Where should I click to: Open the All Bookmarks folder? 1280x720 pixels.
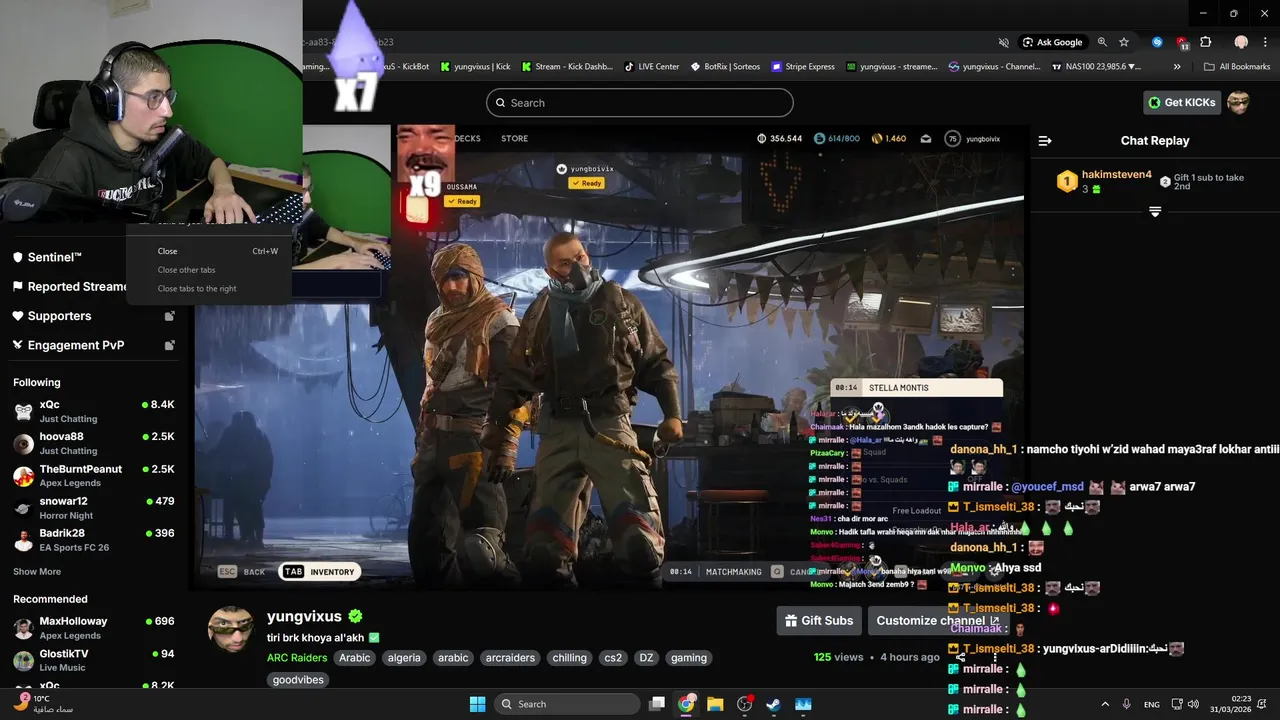1237,67
